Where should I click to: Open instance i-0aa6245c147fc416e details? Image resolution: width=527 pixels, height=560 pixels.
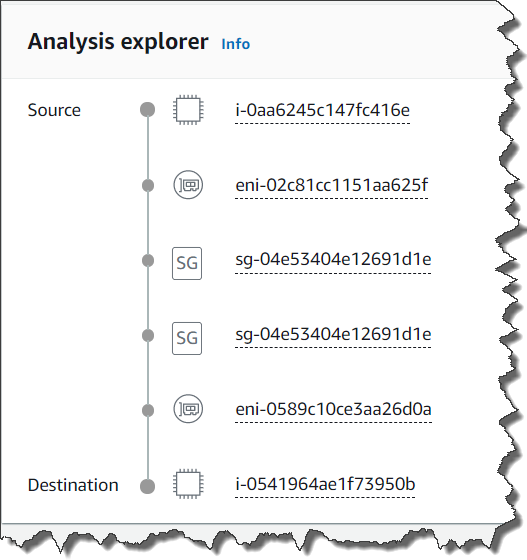(x=322, y=110)
